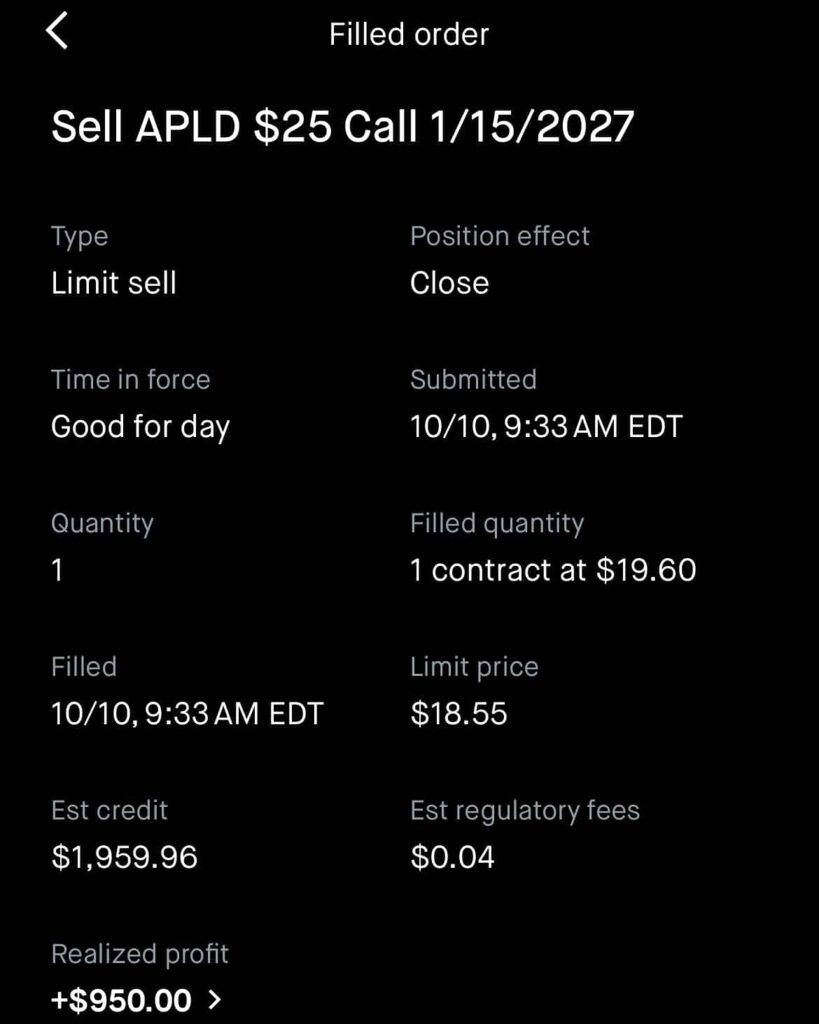The width and height of the screenshot is (819, 1024).
Task: Tap the Close position effect value
Action: (x=449, y=283)
